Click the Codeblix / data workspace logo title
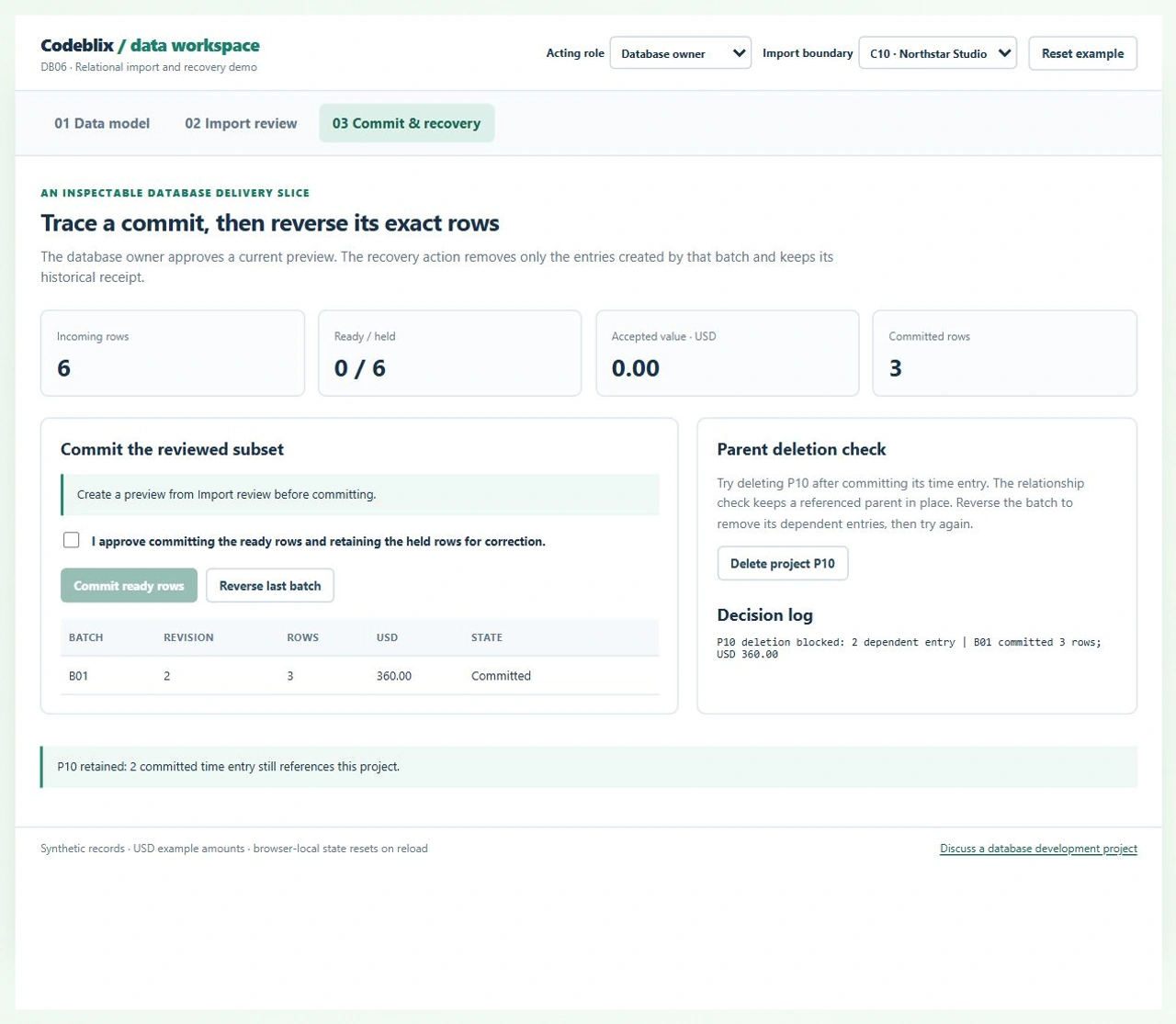 click(150, 45)
